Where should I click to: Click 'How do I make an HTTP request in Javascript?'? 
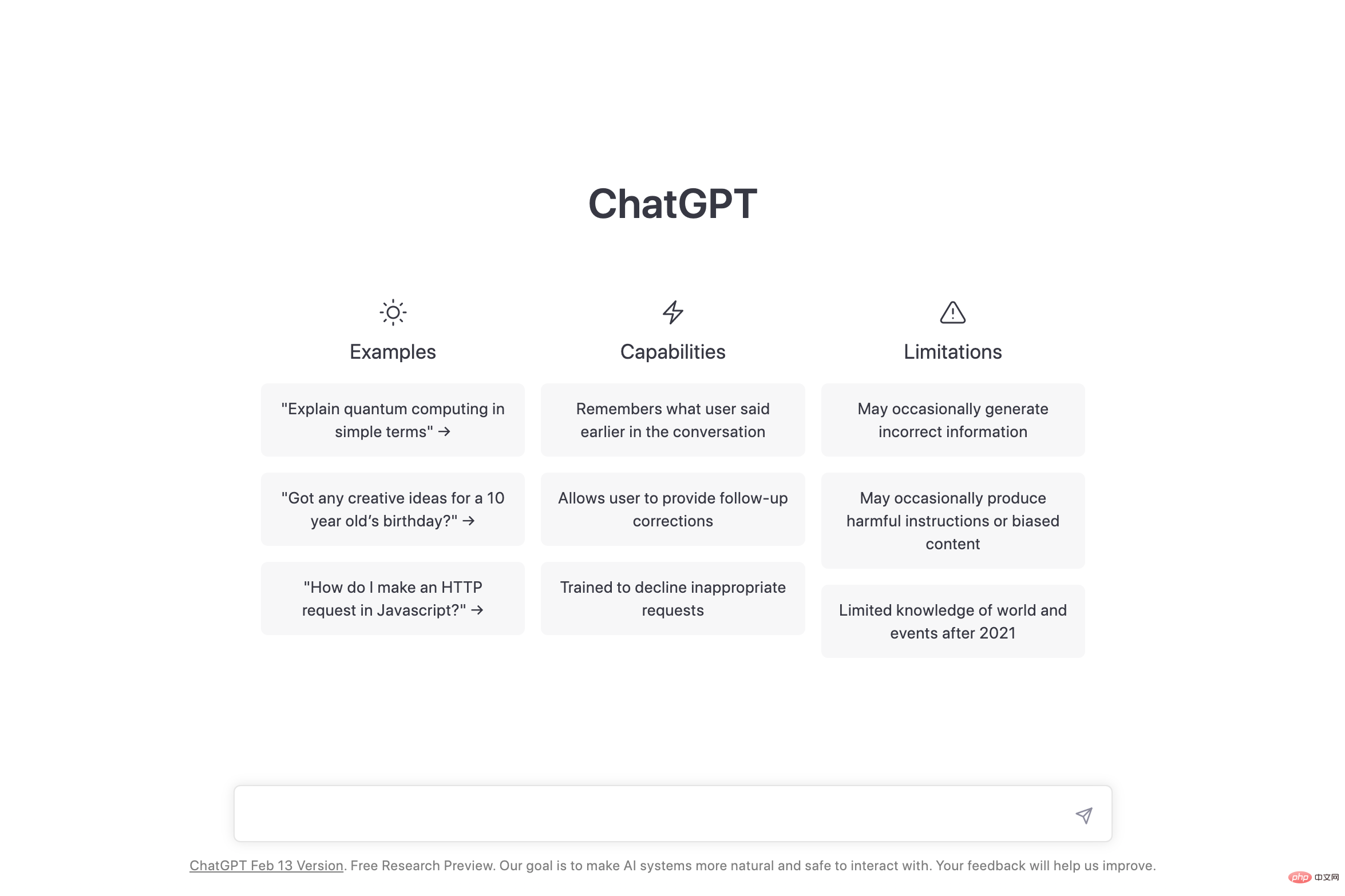[x=393, y=598]
